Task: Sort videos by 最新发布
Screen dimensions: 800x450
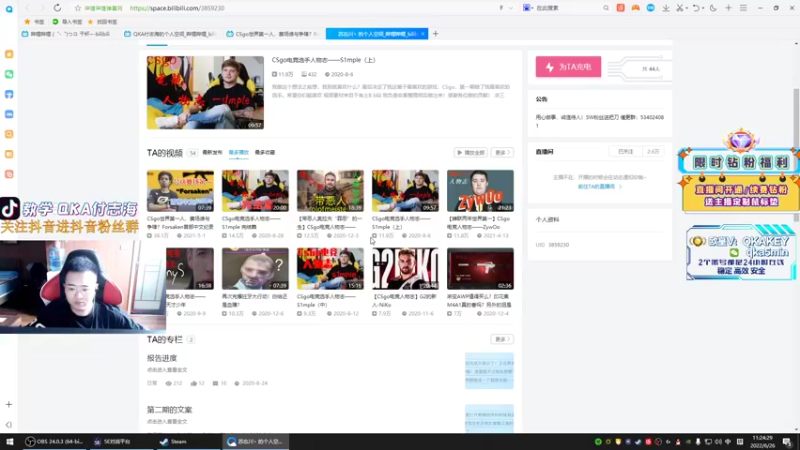Action: coord(212,153)
